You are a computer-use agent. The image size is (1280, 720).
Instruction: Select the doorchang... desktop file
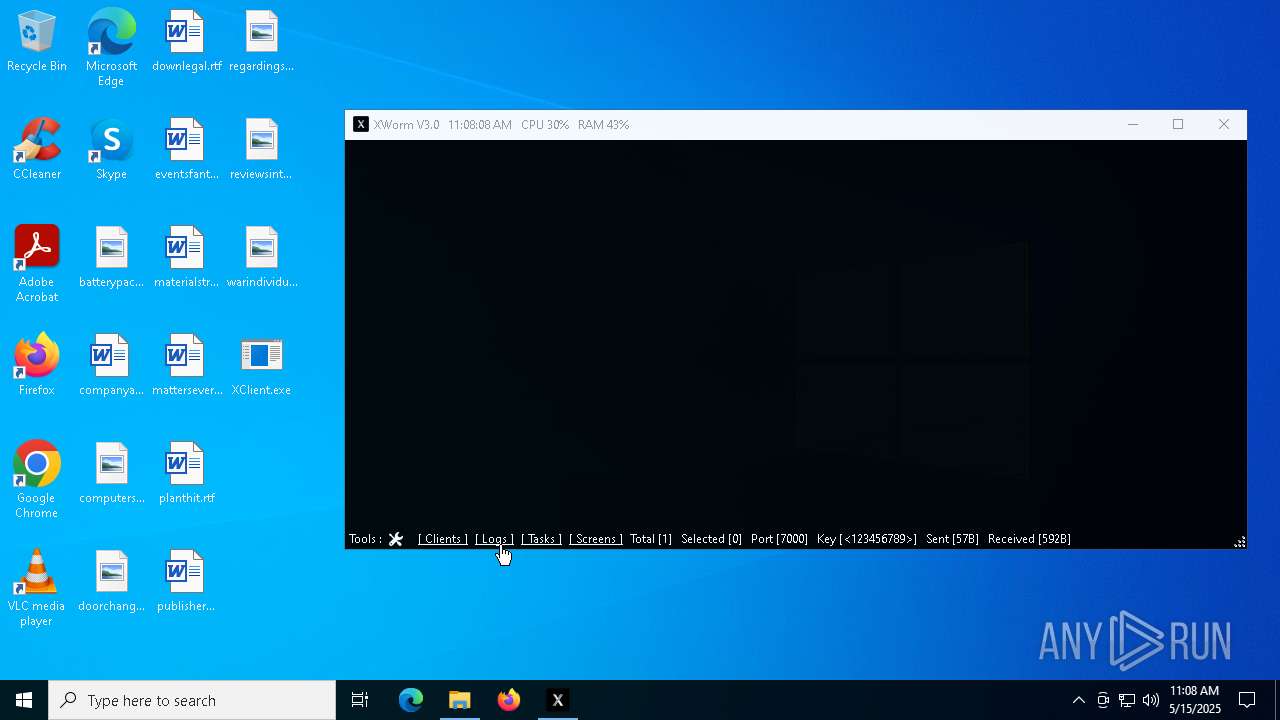(x=111, y=582)
